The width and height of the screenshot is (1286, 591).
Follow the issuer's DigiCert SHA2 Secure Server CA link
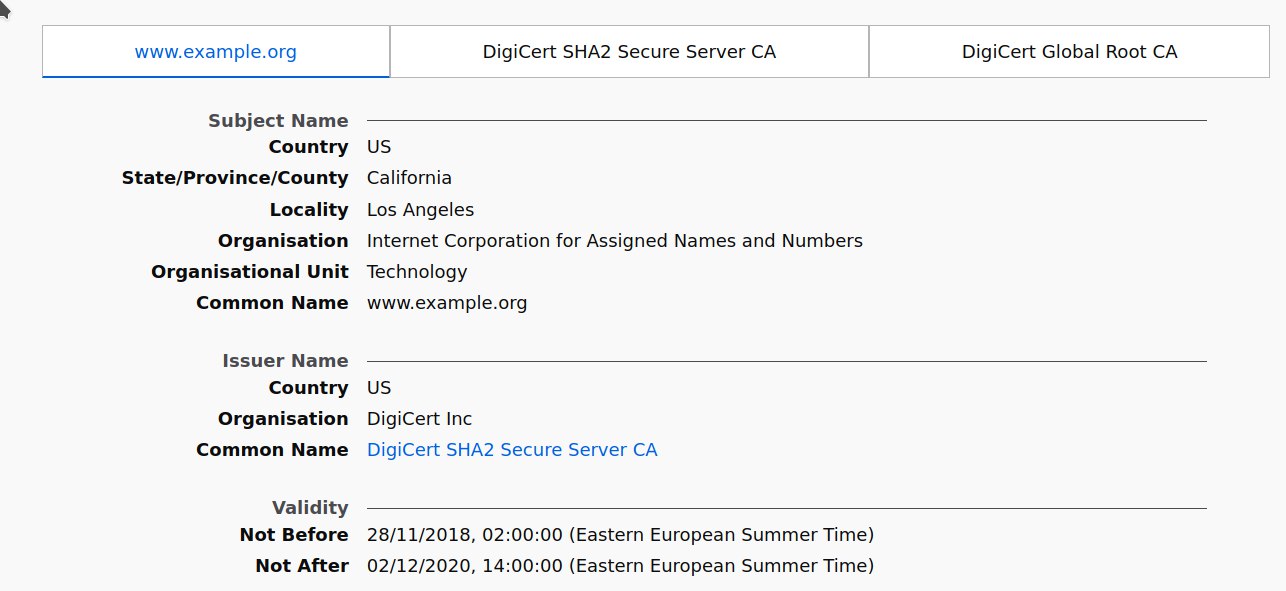coord(512,450)
